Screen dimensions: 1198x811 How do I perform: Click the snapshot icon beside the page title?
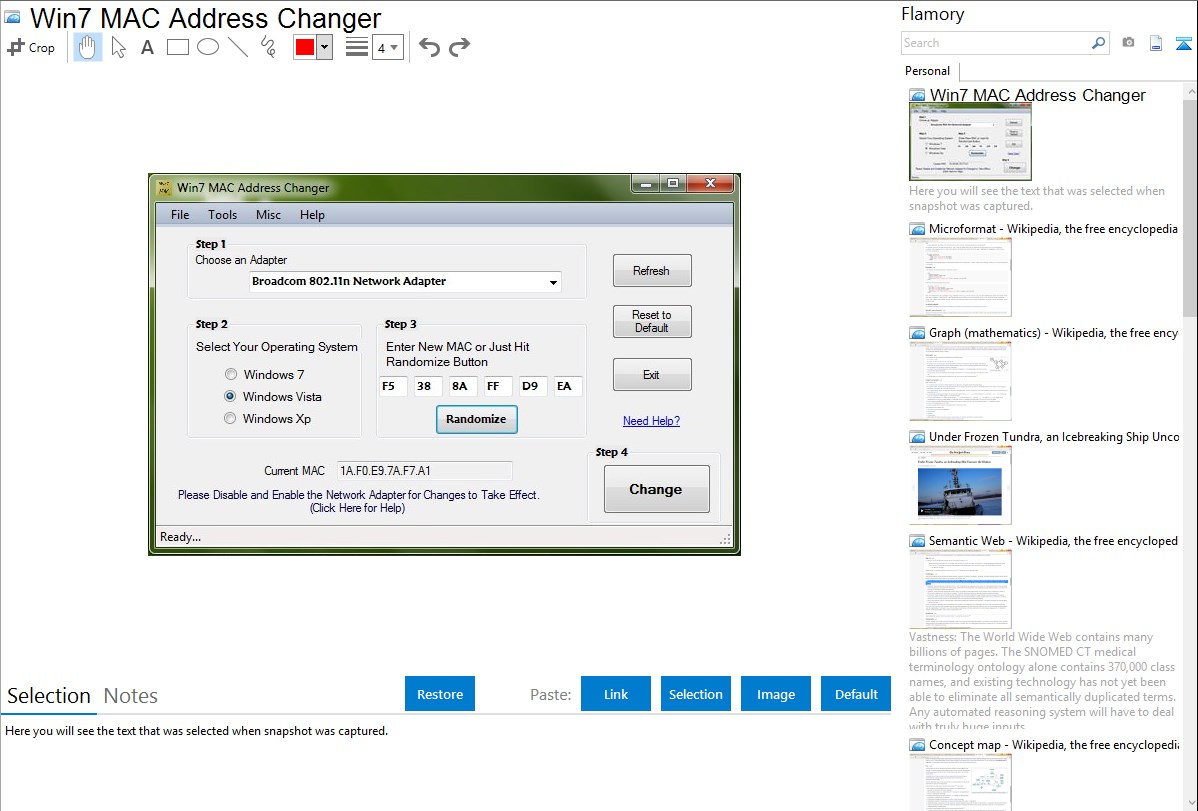click(x=12, y=17)
